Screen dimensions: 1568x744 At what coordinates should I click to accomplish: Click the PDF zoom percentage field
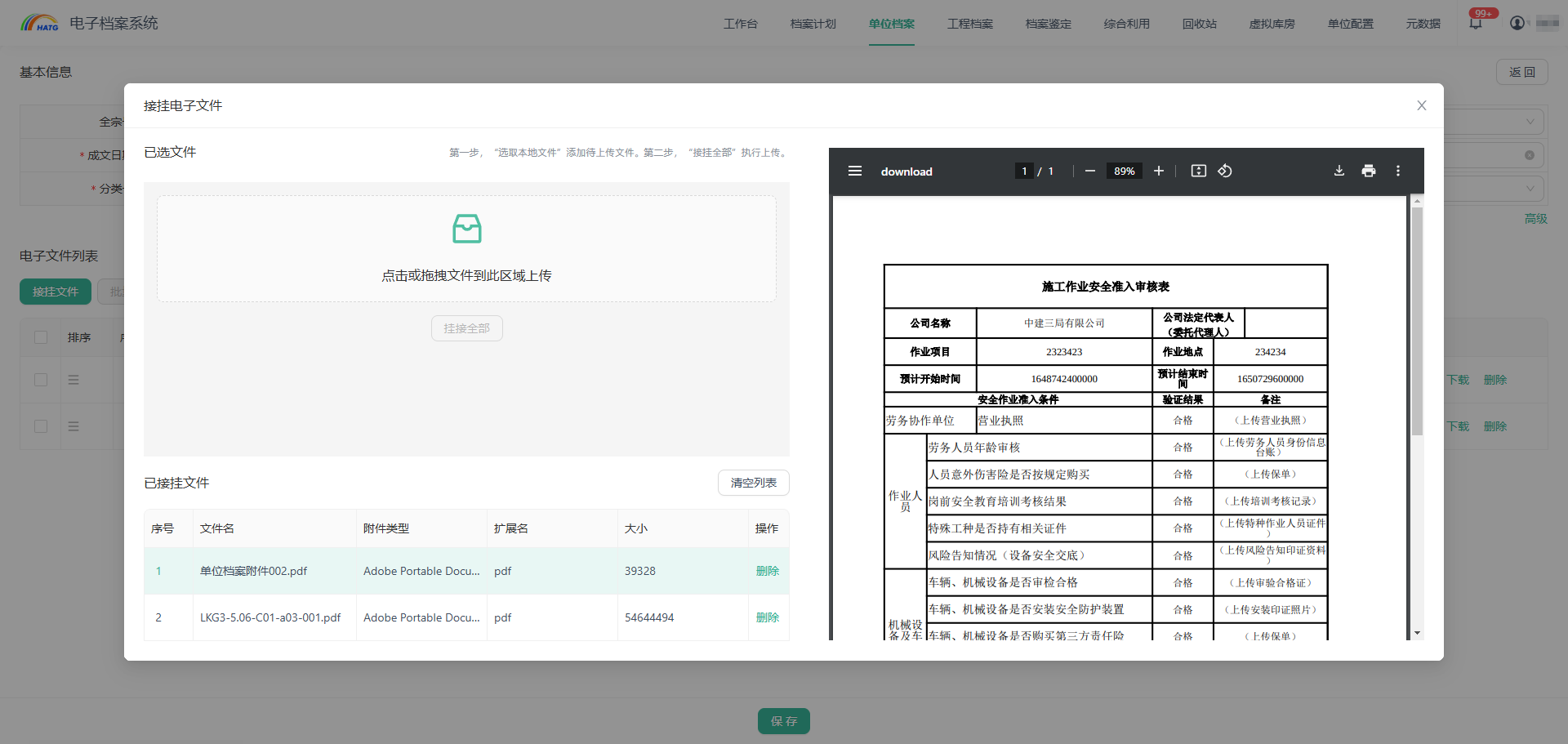coord(1124,172)
